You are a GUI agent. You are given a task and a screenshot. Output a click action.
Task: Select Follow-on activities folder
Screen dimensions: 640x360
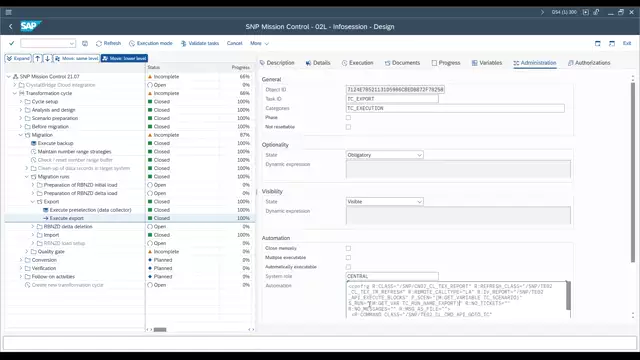point(53,277)
